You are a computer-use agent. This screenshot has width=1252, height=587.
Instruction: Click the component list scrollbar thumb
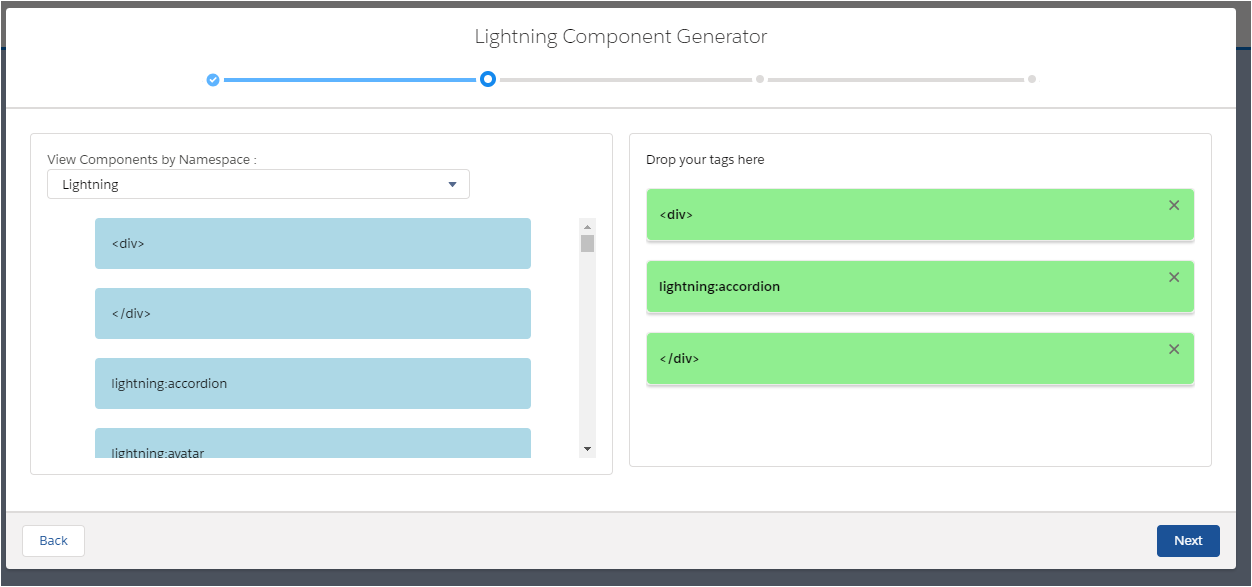click(x=587, y=243)
